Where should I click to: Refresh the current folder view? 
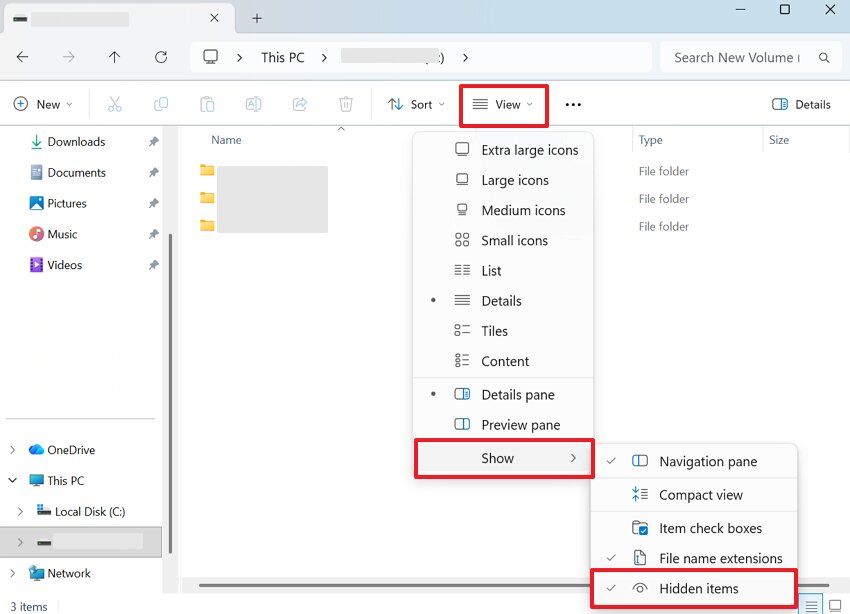[x=161, y=57]
